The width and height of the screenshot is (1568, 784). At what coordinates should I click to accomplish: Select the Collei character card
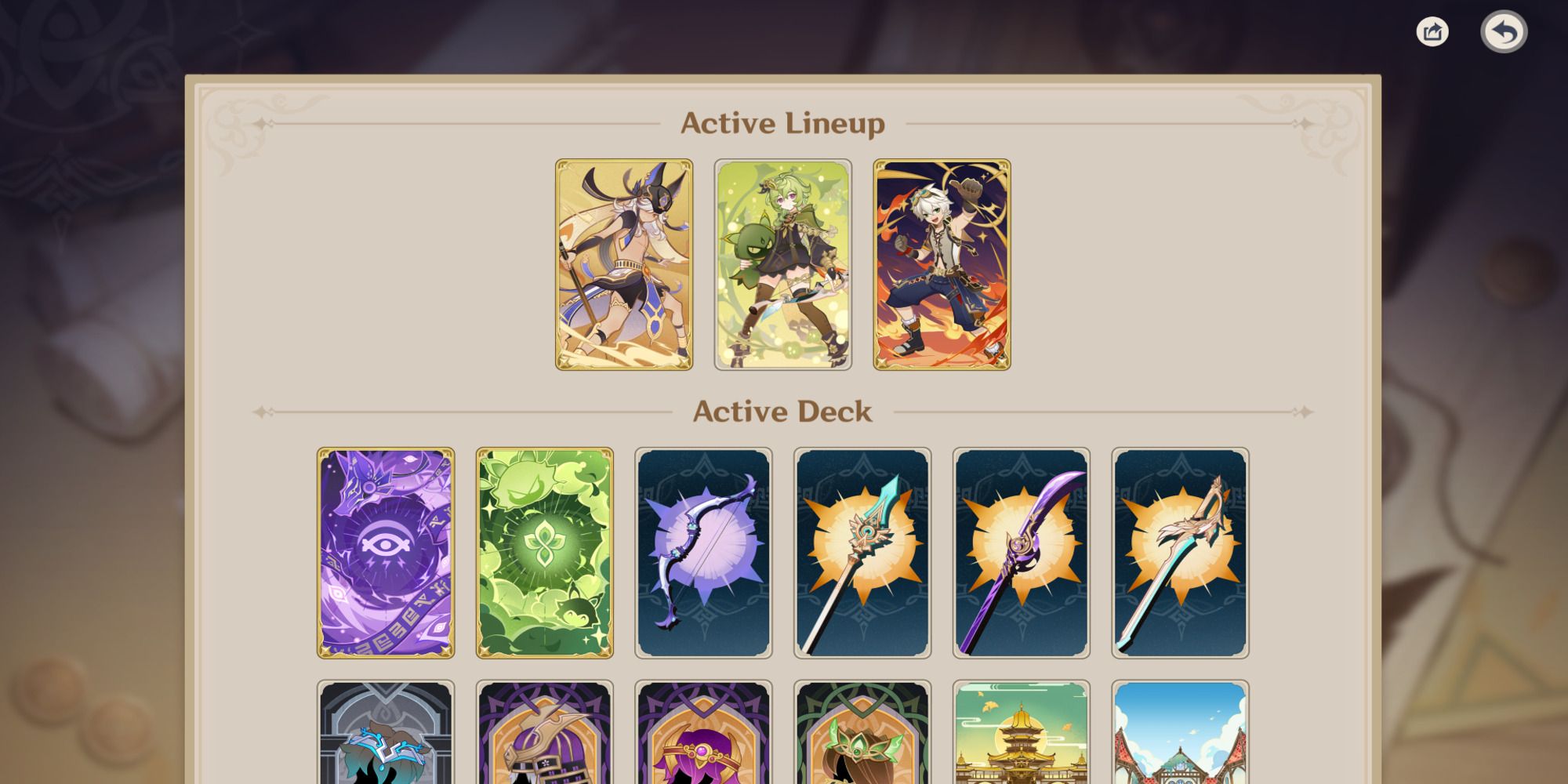coord(783,265)
